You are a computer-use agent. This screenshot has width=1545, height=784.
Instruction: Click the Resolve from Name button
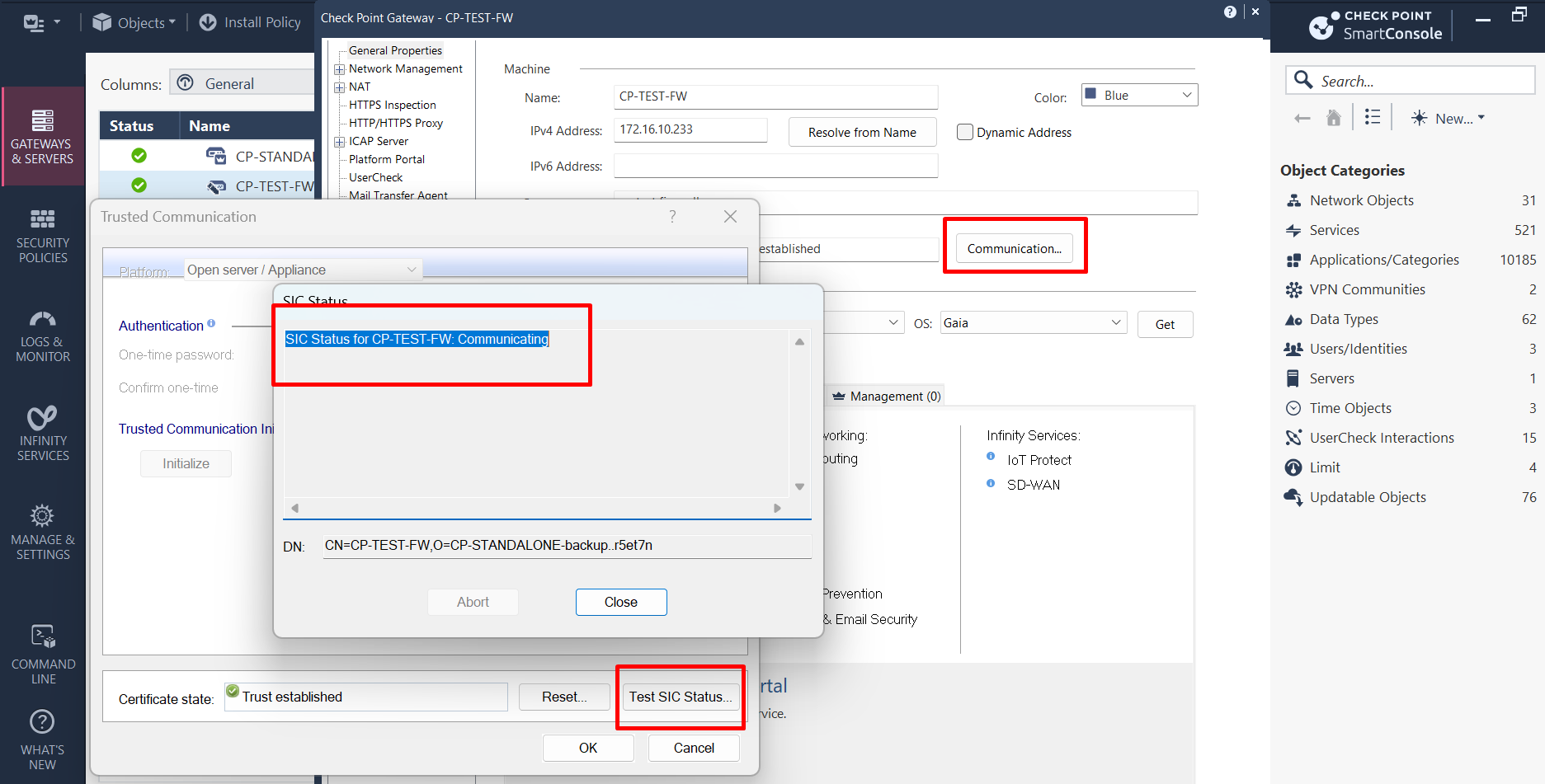[x=862, y=132]
